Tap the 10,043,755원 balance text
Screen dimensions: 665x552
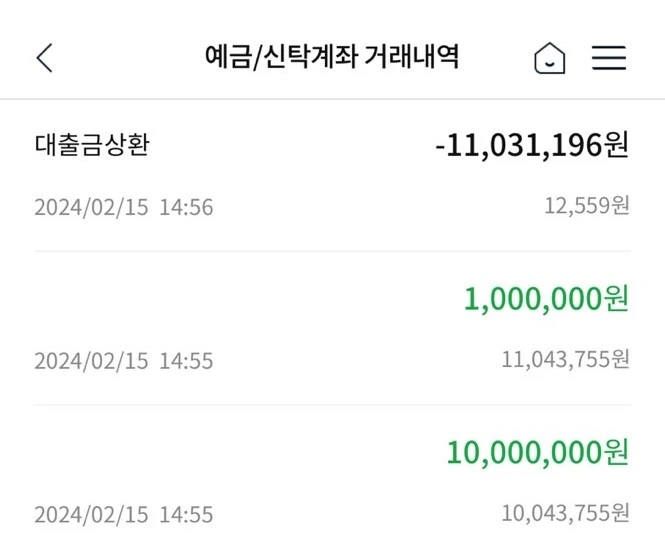coord(565,513)
